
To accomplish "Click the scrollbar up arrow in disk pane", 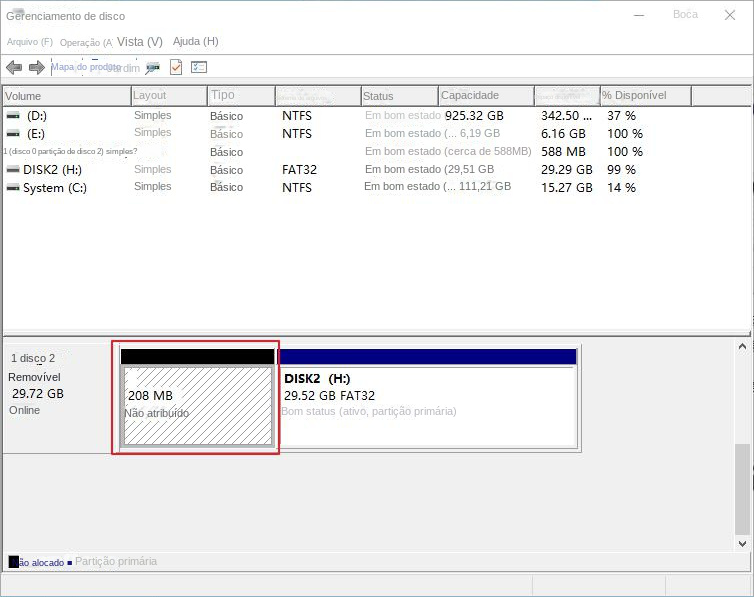I will click(x=743, y=347).
